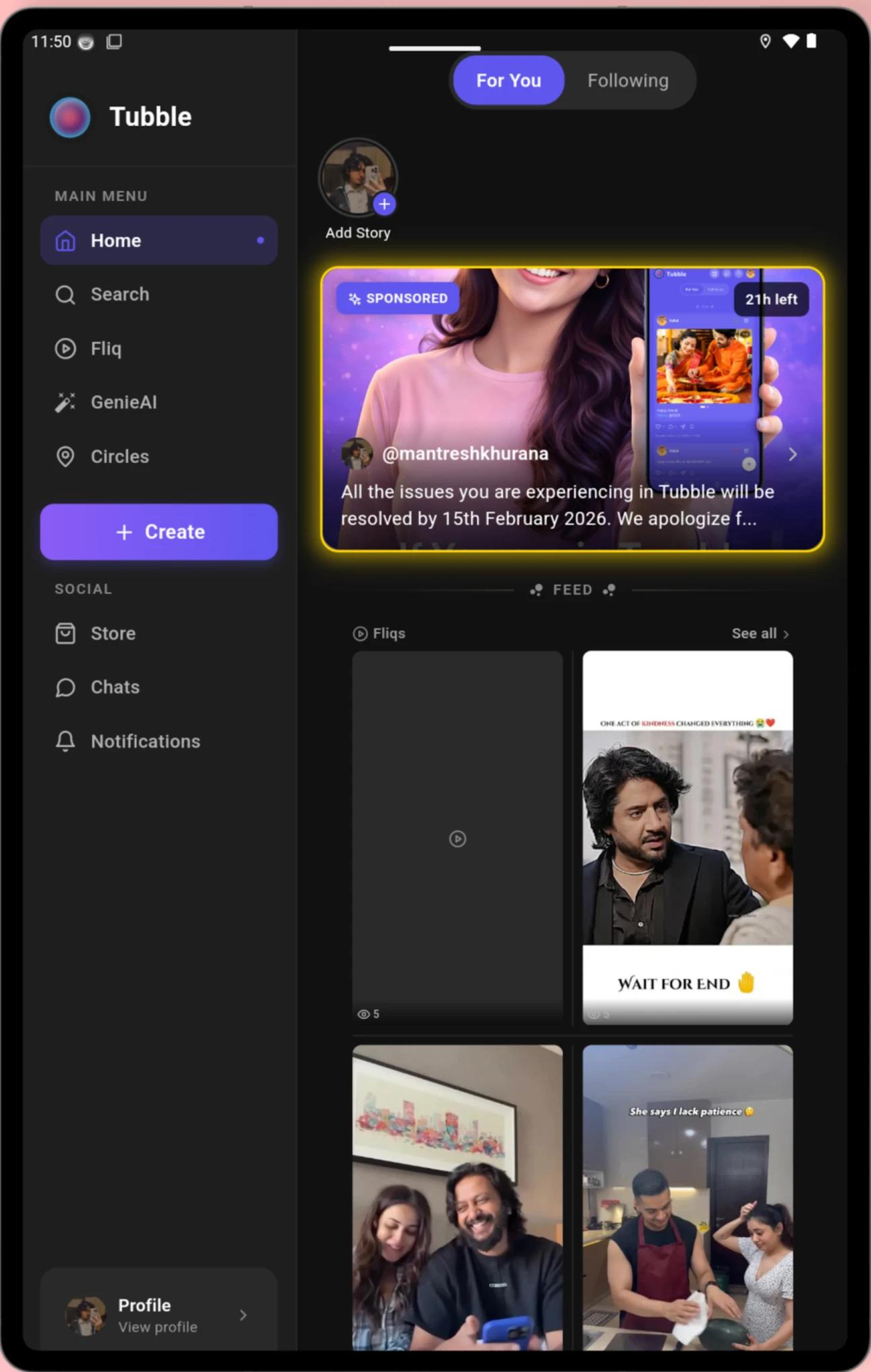Tap the play icon on blank Fliq
This screenshot has width=871, height=1372.
(457, 839)
